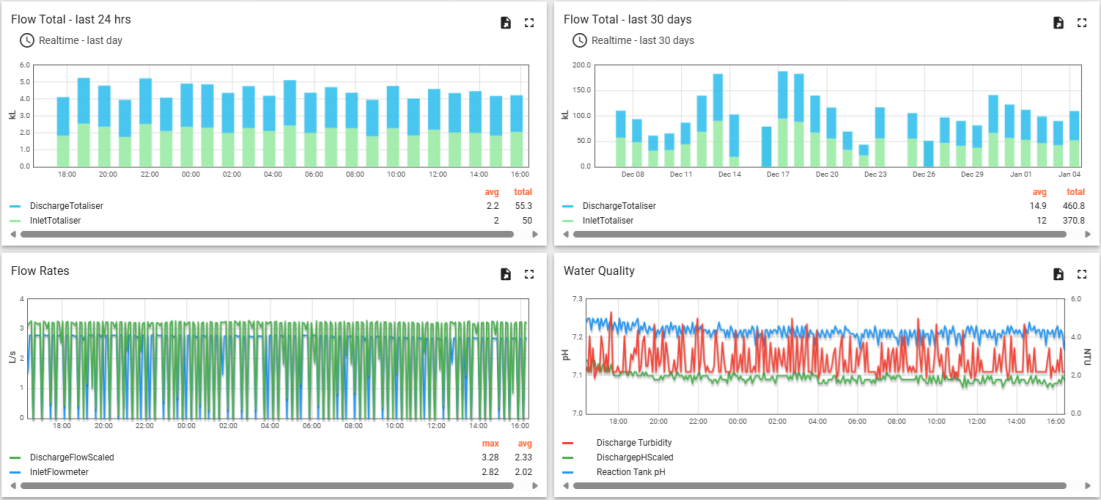1101x500 pixels.
Task: Click 'total' column header in 30 days legend
Action: [1076, 192]
